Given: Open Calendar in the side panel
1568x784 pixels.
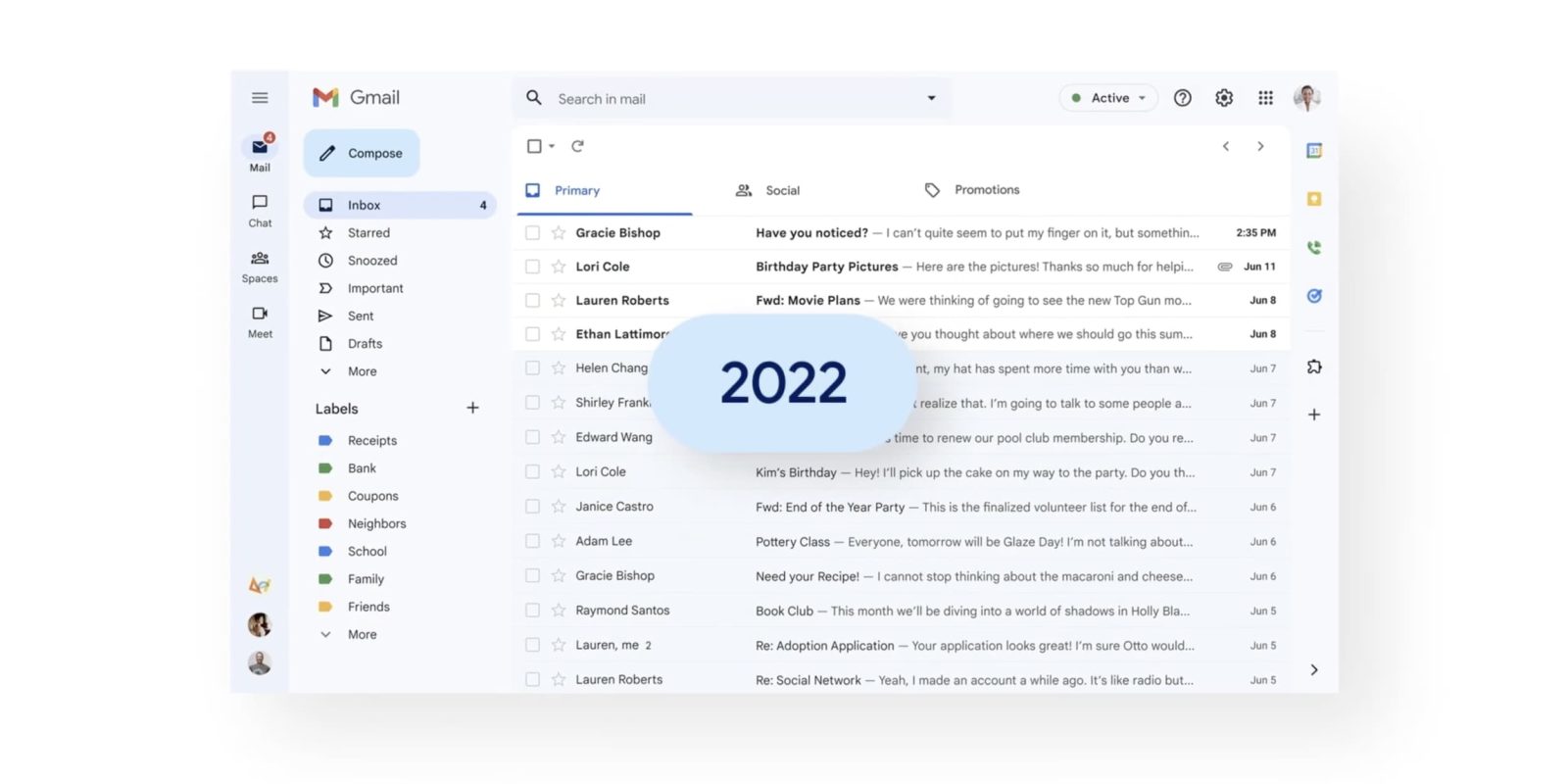Looking at the screenshot, I should pyautogui.click(x=1314, y=151).
